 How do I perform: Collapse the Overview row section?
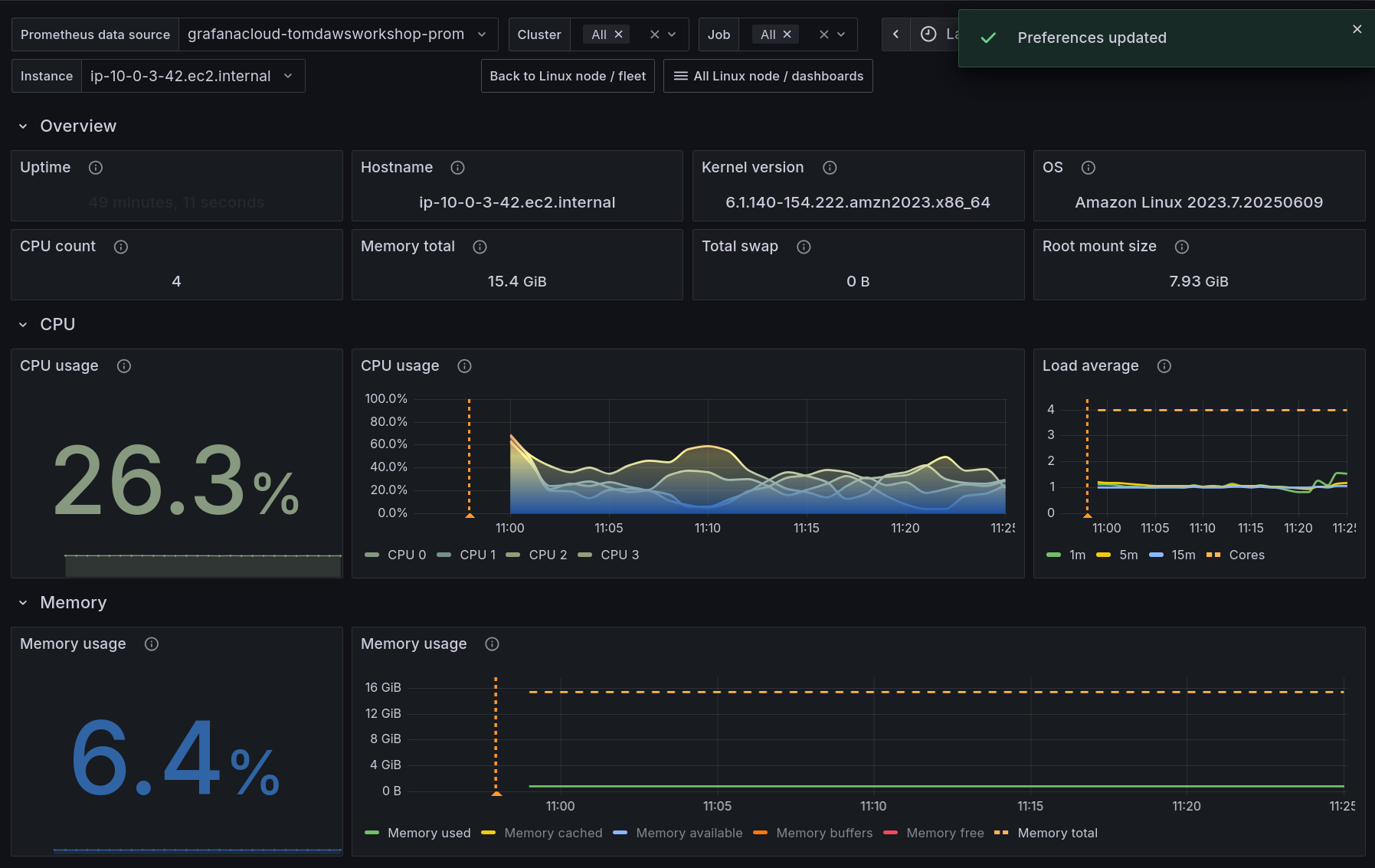[x=23, y=126]
